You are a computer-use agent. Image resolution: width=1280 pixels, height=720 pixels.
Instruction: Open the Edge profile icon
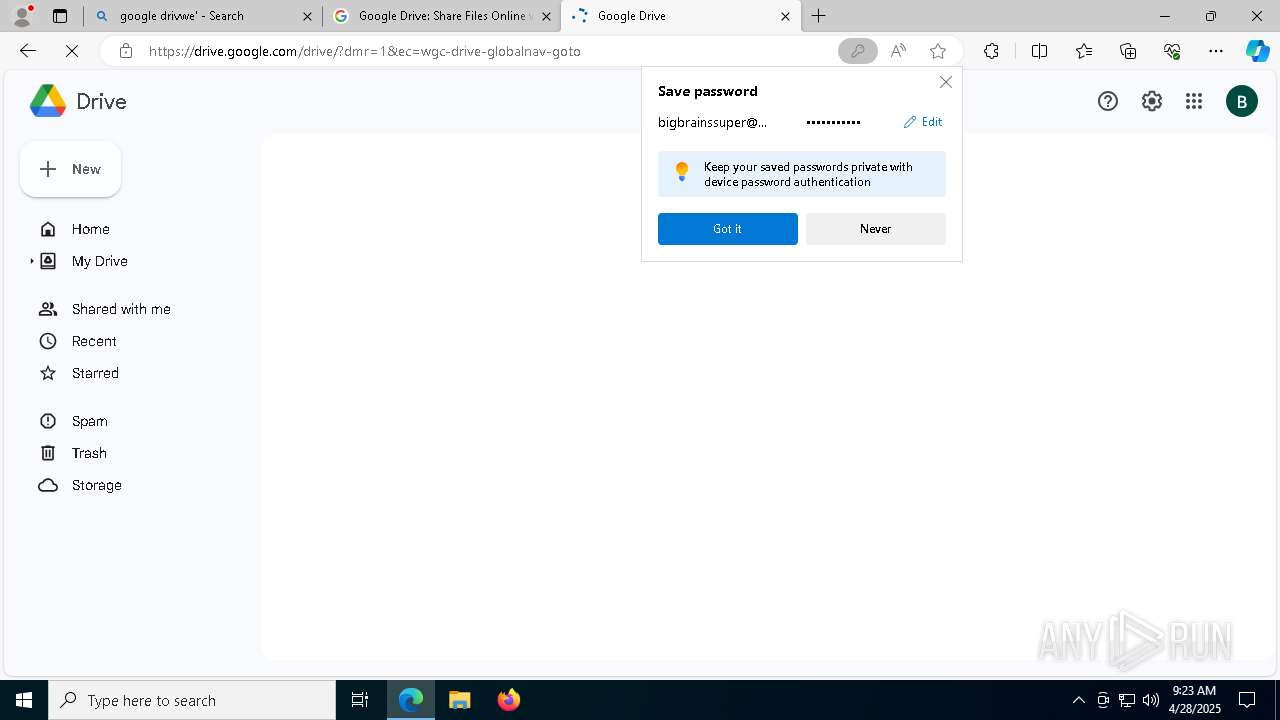21,16
